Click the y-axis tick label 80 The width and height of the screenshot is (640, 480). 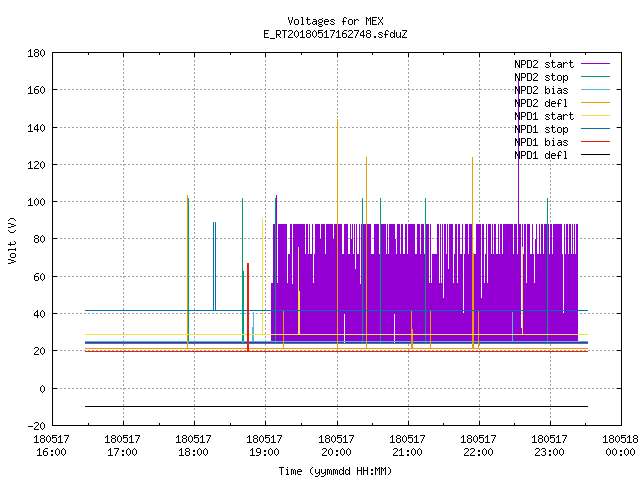(x=39, y=239)
